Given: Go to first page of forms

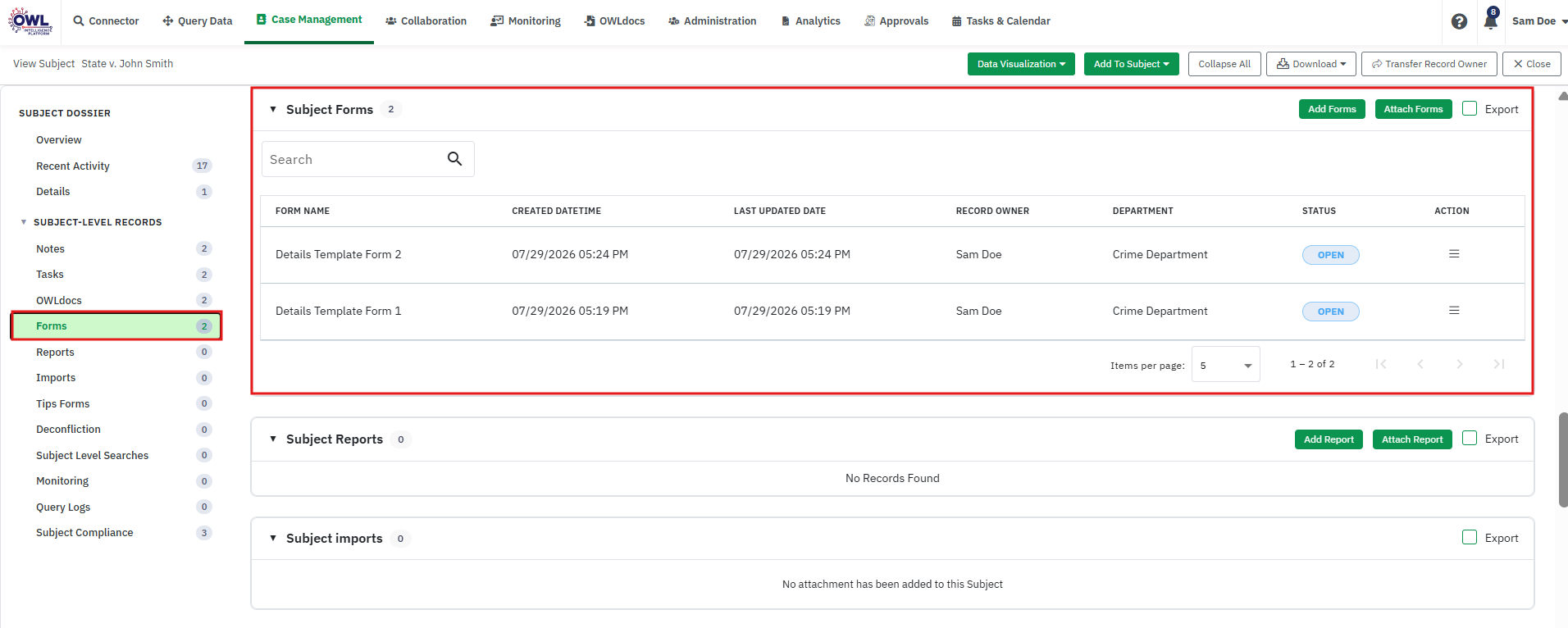Looking at the screenshot, I should tap(1381, 364).
